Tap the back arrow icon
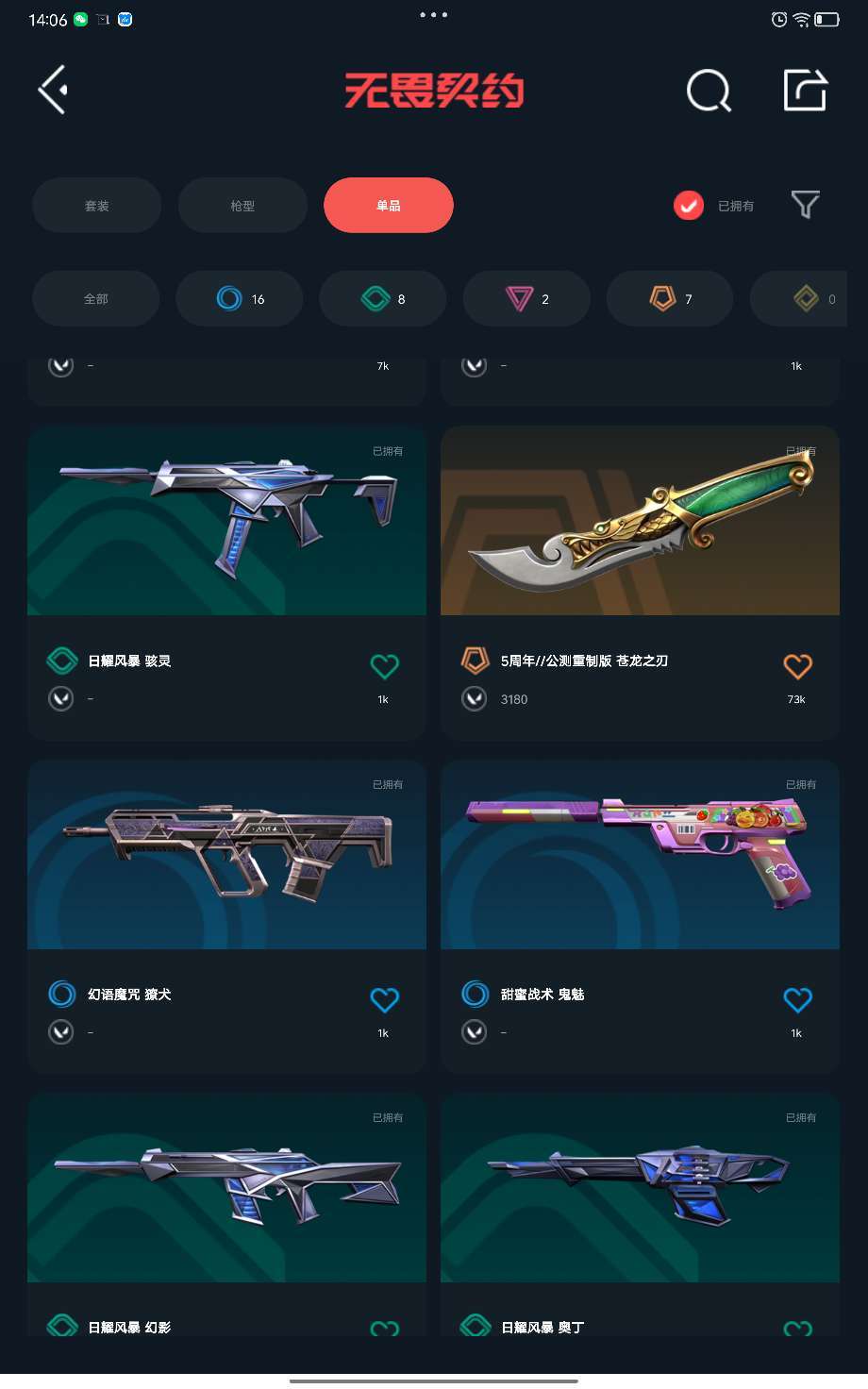The height and width of the screenshot is (1389, 868). [53, 90]
